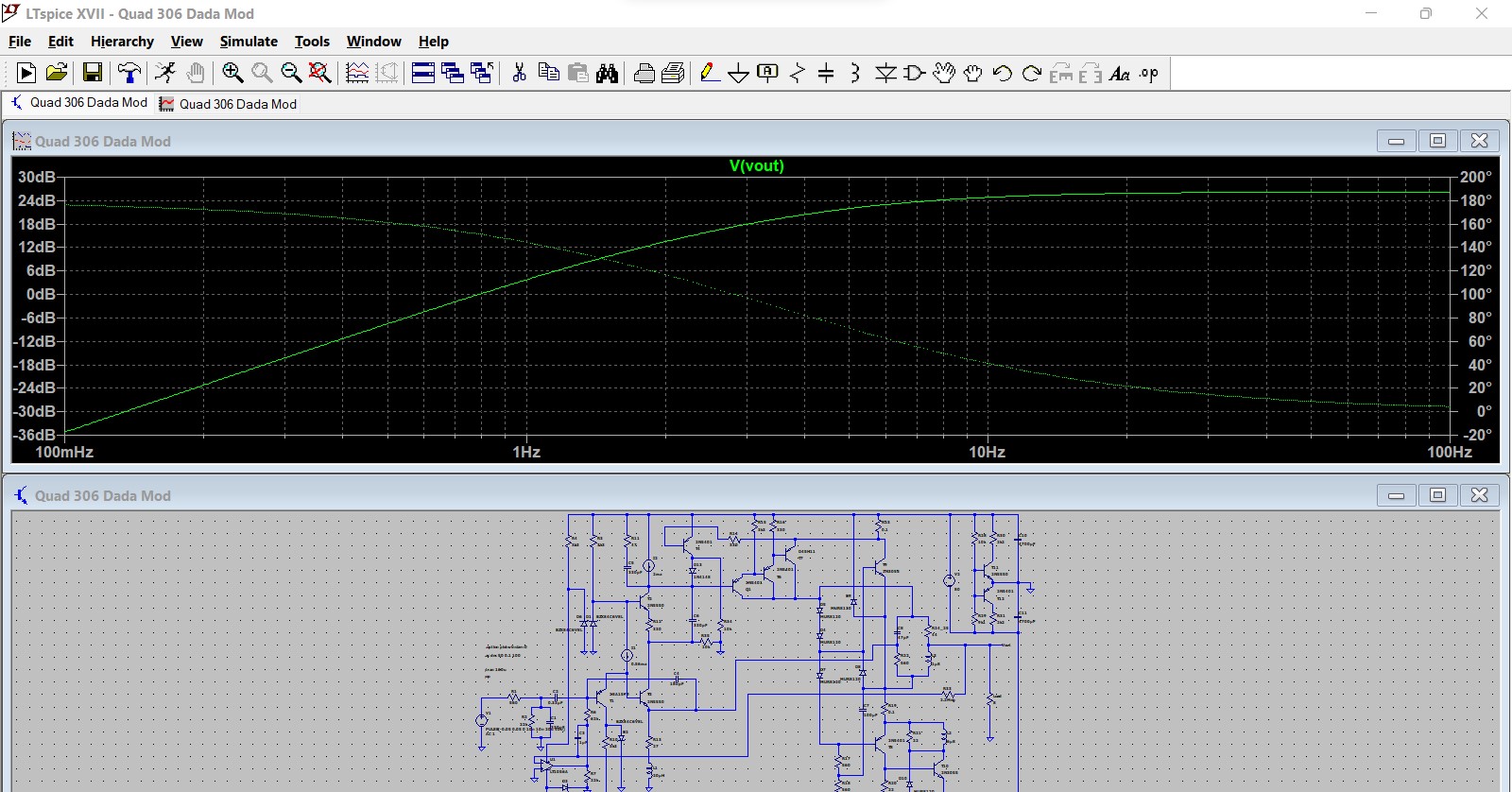Select the Inductor component tool
Screen dimensions: 1512x792
tap(855, 73)
